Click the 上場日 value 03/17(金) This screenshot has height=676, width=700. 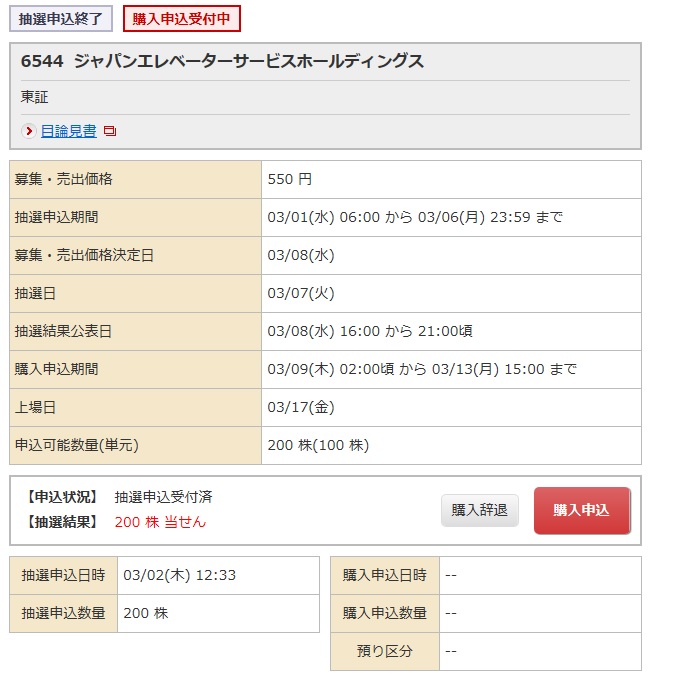click(301, 407)
